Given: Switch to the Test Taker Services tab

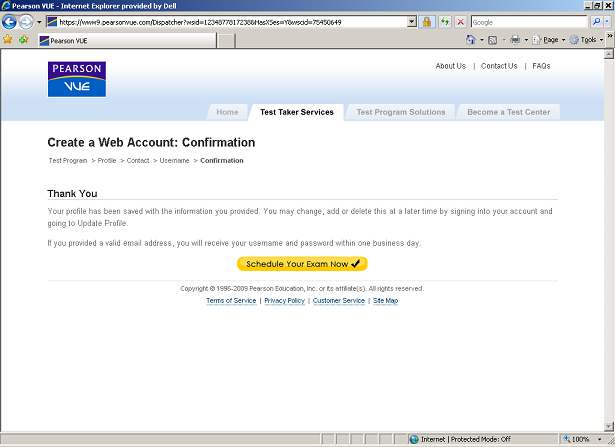Looking at the screenshot, I should click(x=296, y=112).
